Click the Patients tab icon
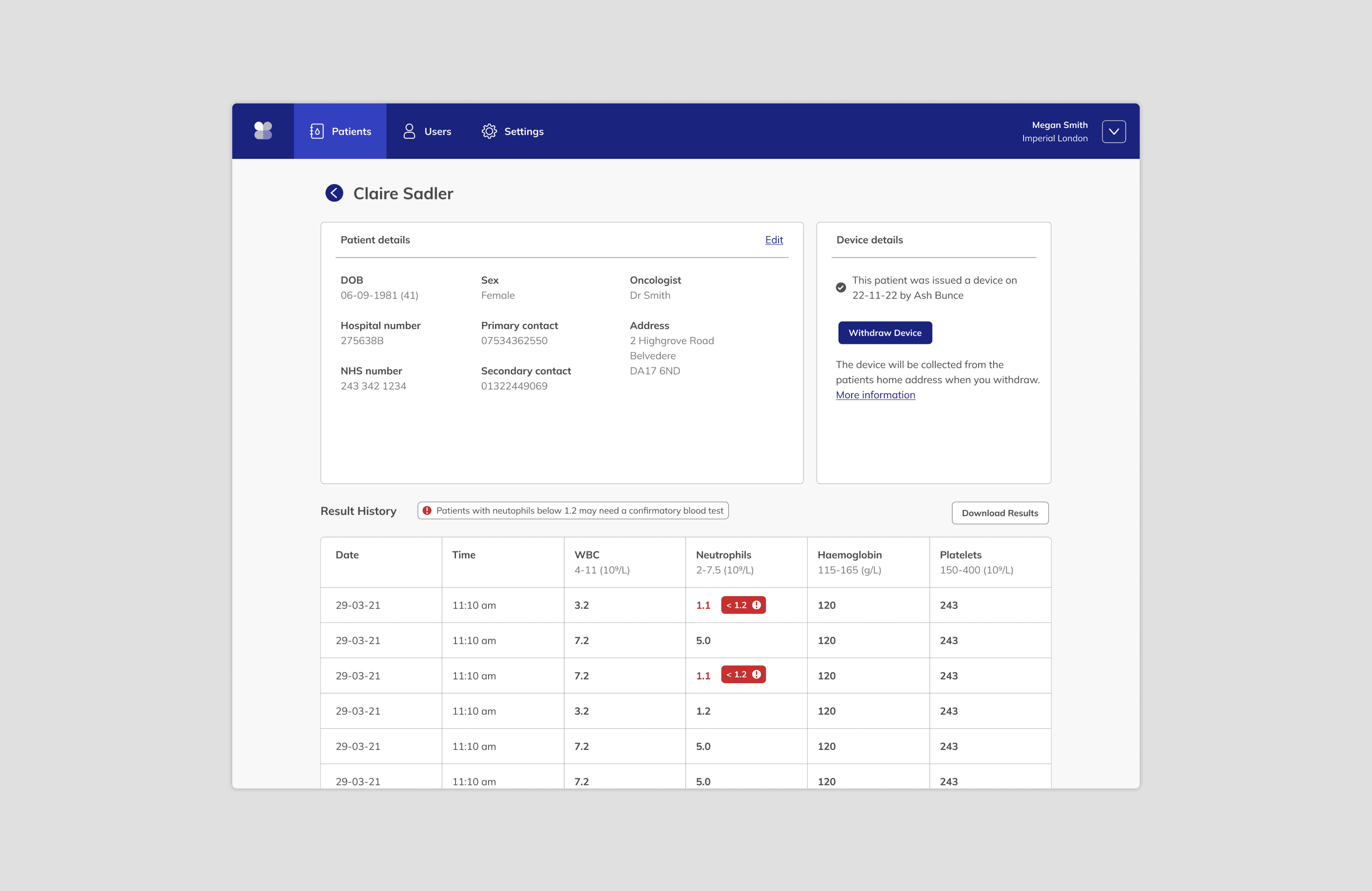Viewport: 1372px width, 891px height. coord(317,132)
